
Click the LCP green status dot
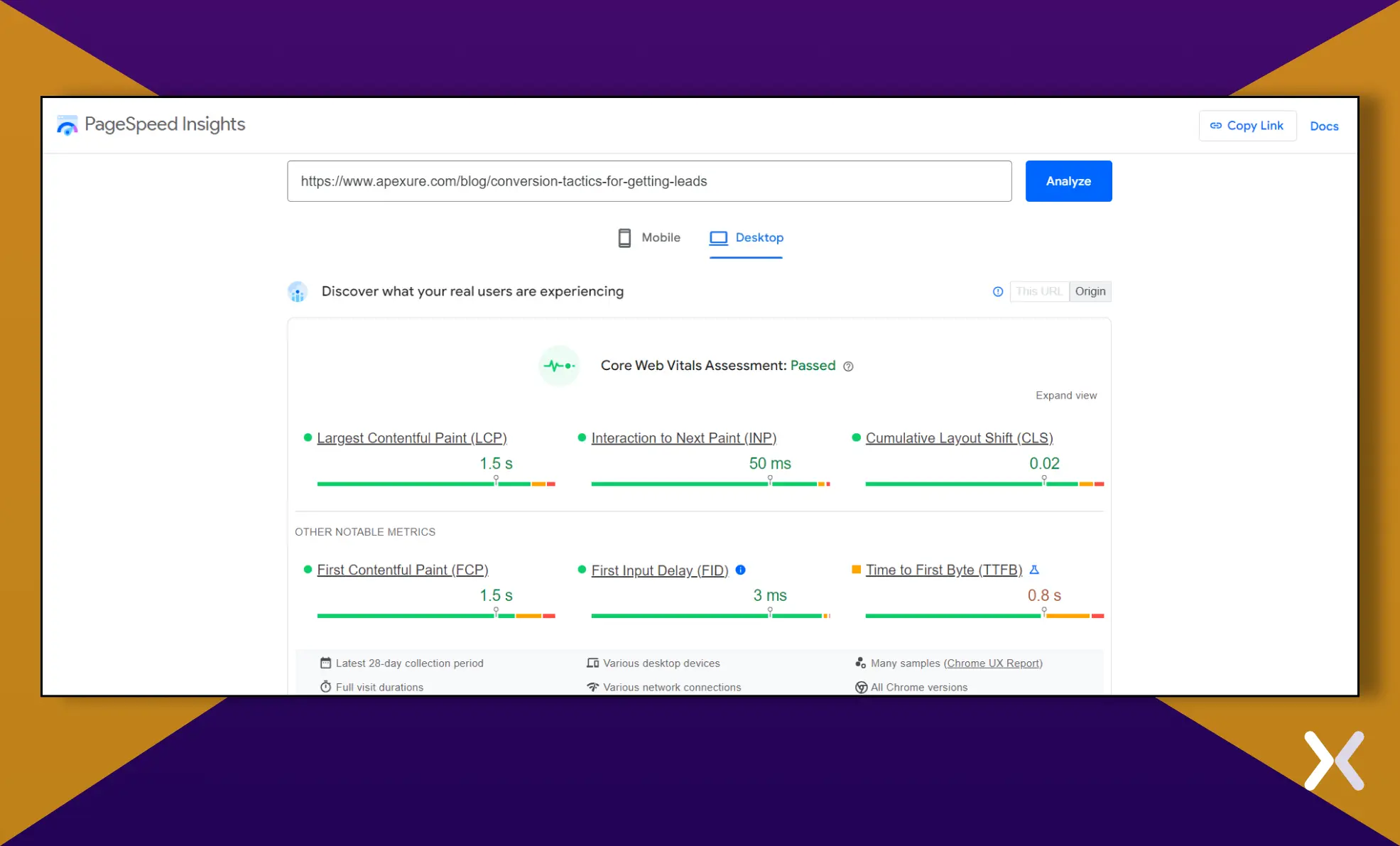[308, 438]
